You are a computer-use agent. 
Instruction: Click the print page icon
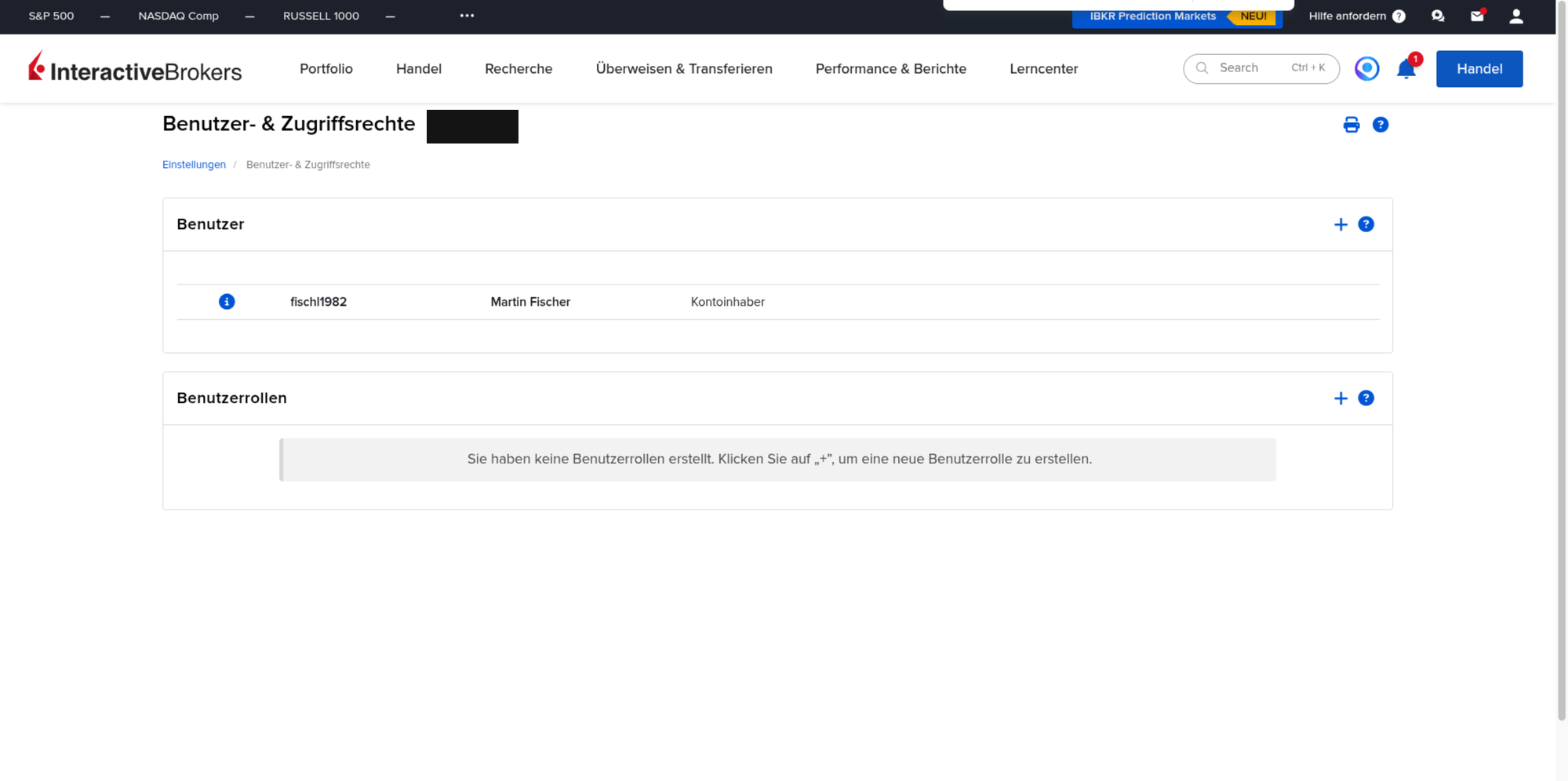pyautogui.click(x=1351, y=125)
